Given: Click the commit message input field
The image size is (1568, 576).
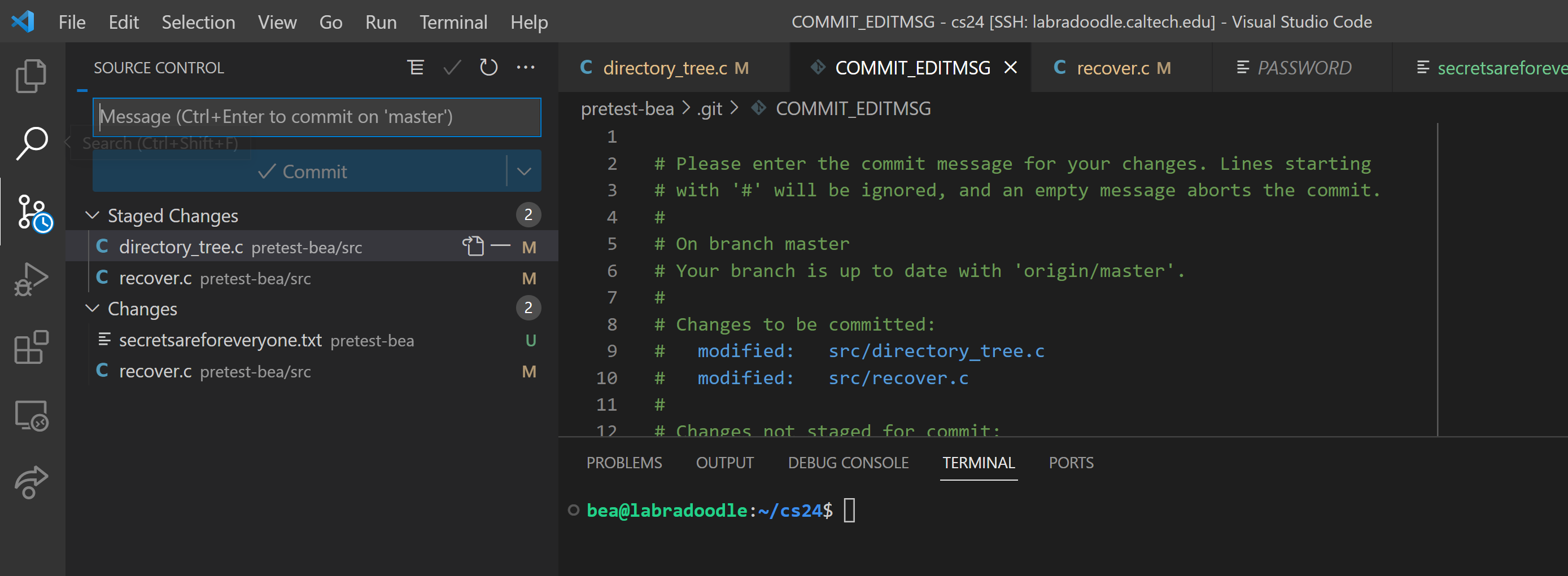Looking at the screenshot, I should 317,117.
